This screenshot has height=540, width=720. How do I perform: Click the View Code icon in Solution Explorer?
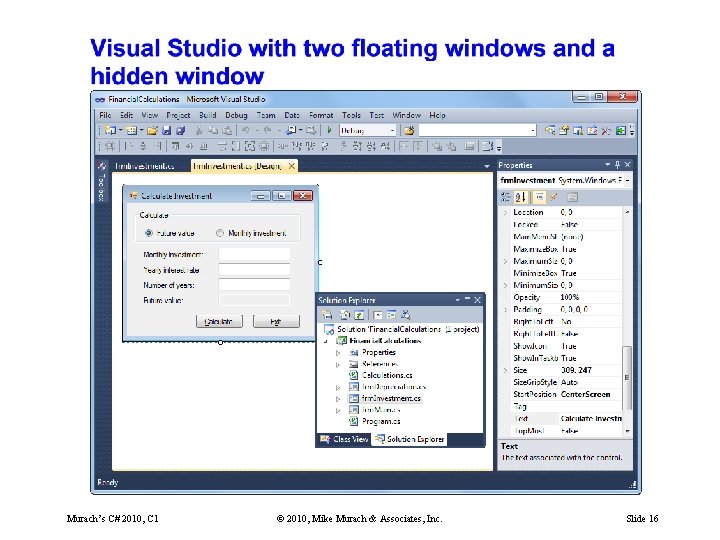tap(377, 315)
